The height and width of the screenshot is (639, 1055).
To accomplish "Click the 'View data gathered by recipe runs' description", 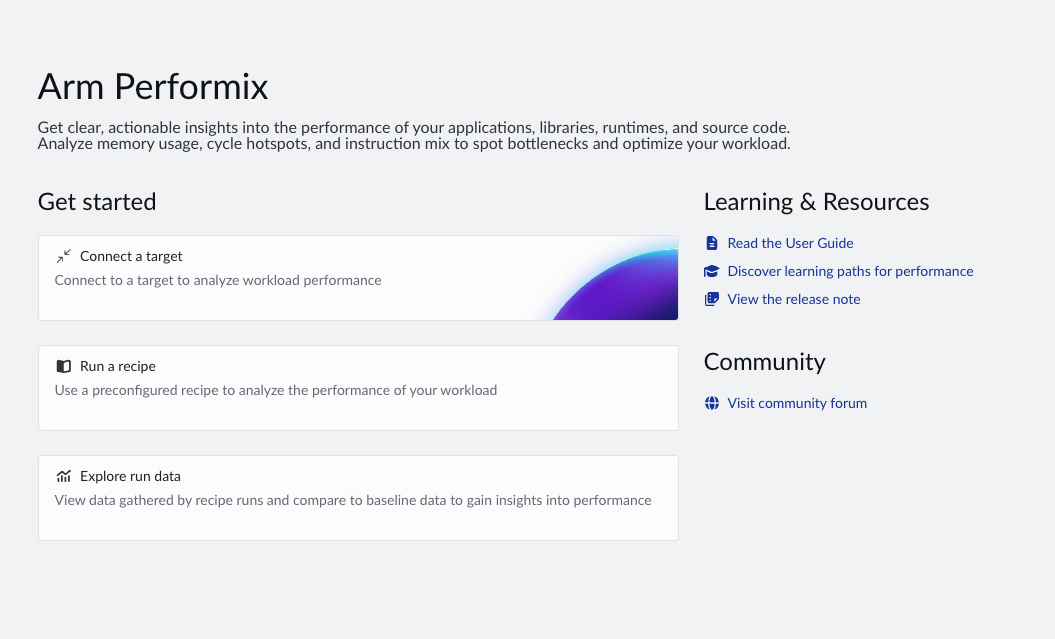I will [353, 500].
